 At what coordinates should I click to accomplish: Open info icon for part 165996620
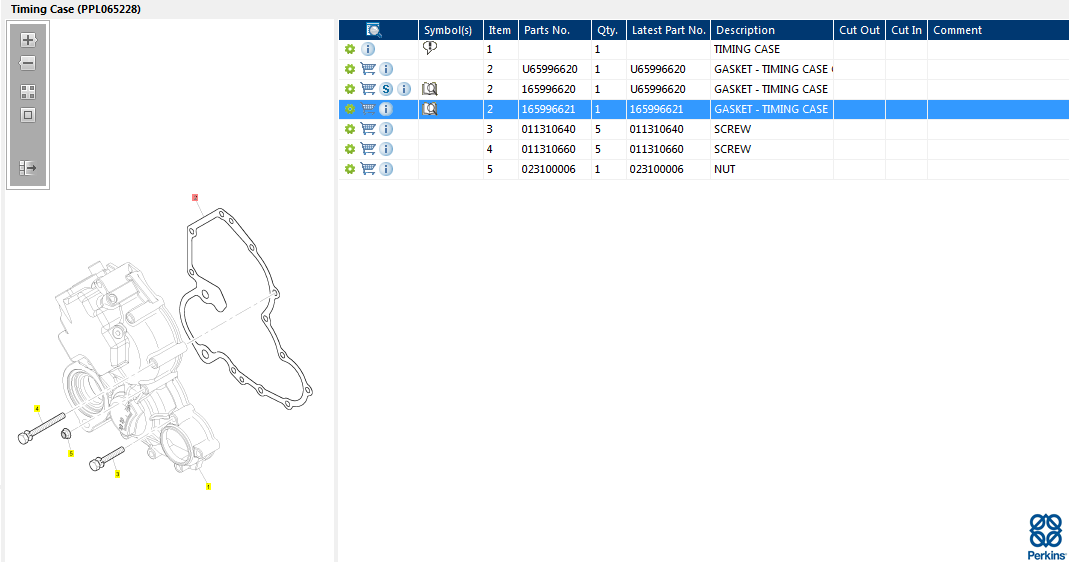[404, 89]
